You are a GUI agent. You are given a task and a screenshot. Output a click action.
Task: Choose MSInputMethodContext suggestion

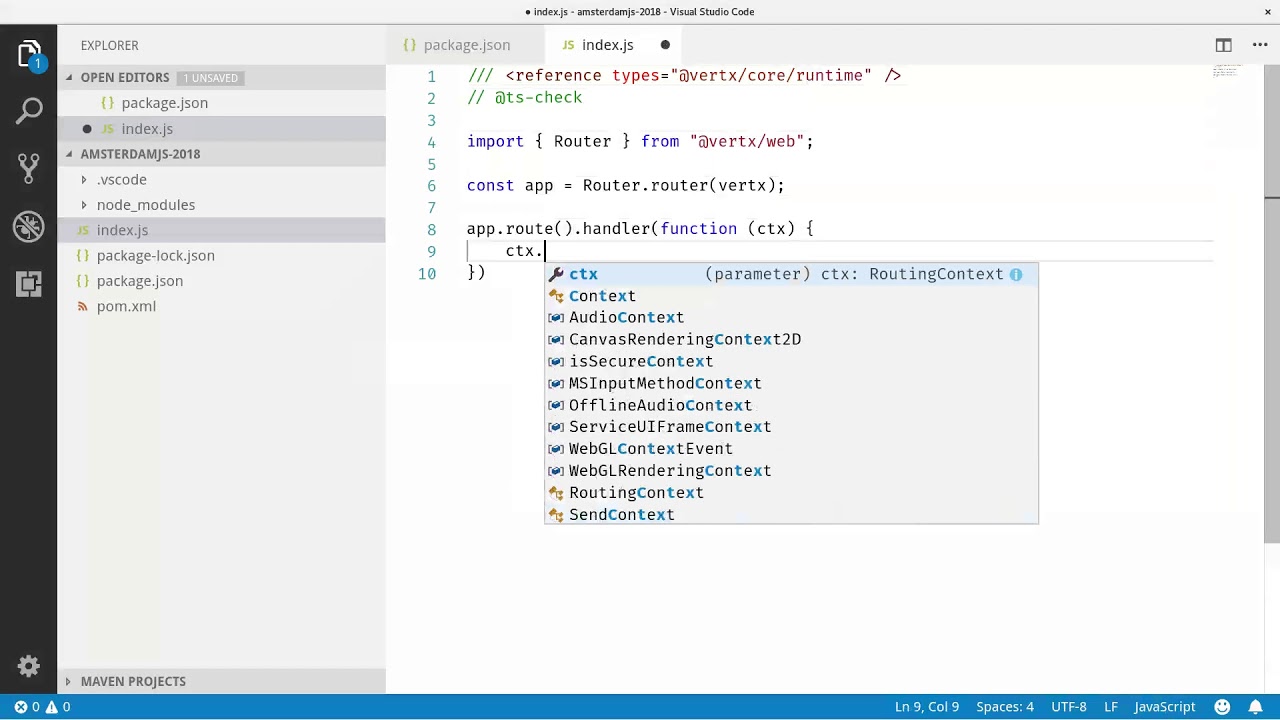(791, 384)
